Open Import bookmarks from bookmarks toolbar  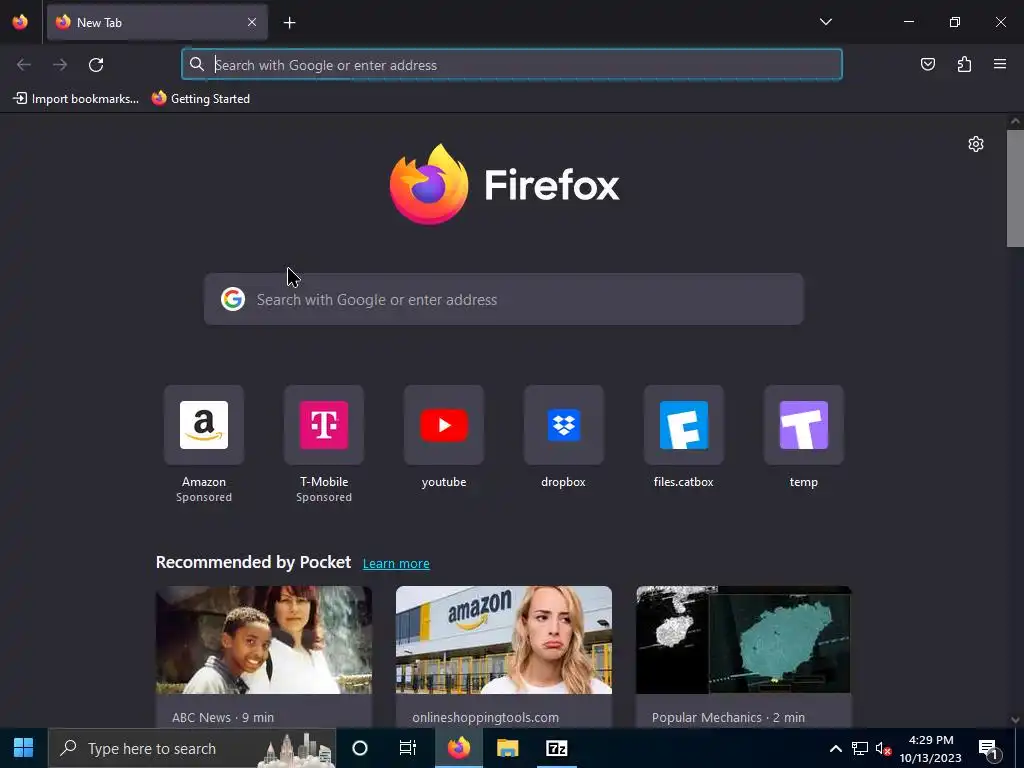[x=76, y=99]
